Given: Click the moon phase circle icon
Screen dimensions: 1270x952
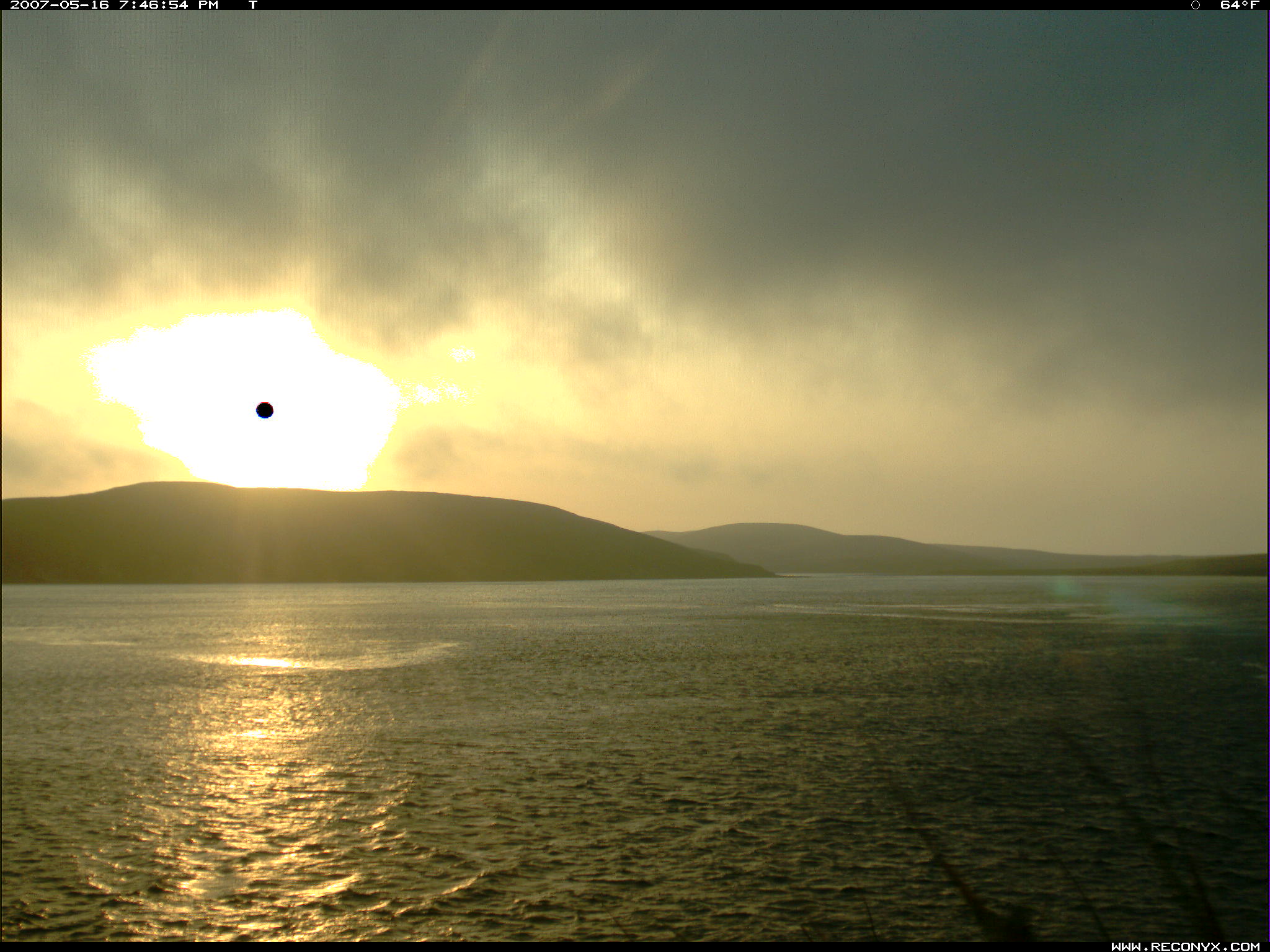Looking at the screenshot, I should [1196, 5].
